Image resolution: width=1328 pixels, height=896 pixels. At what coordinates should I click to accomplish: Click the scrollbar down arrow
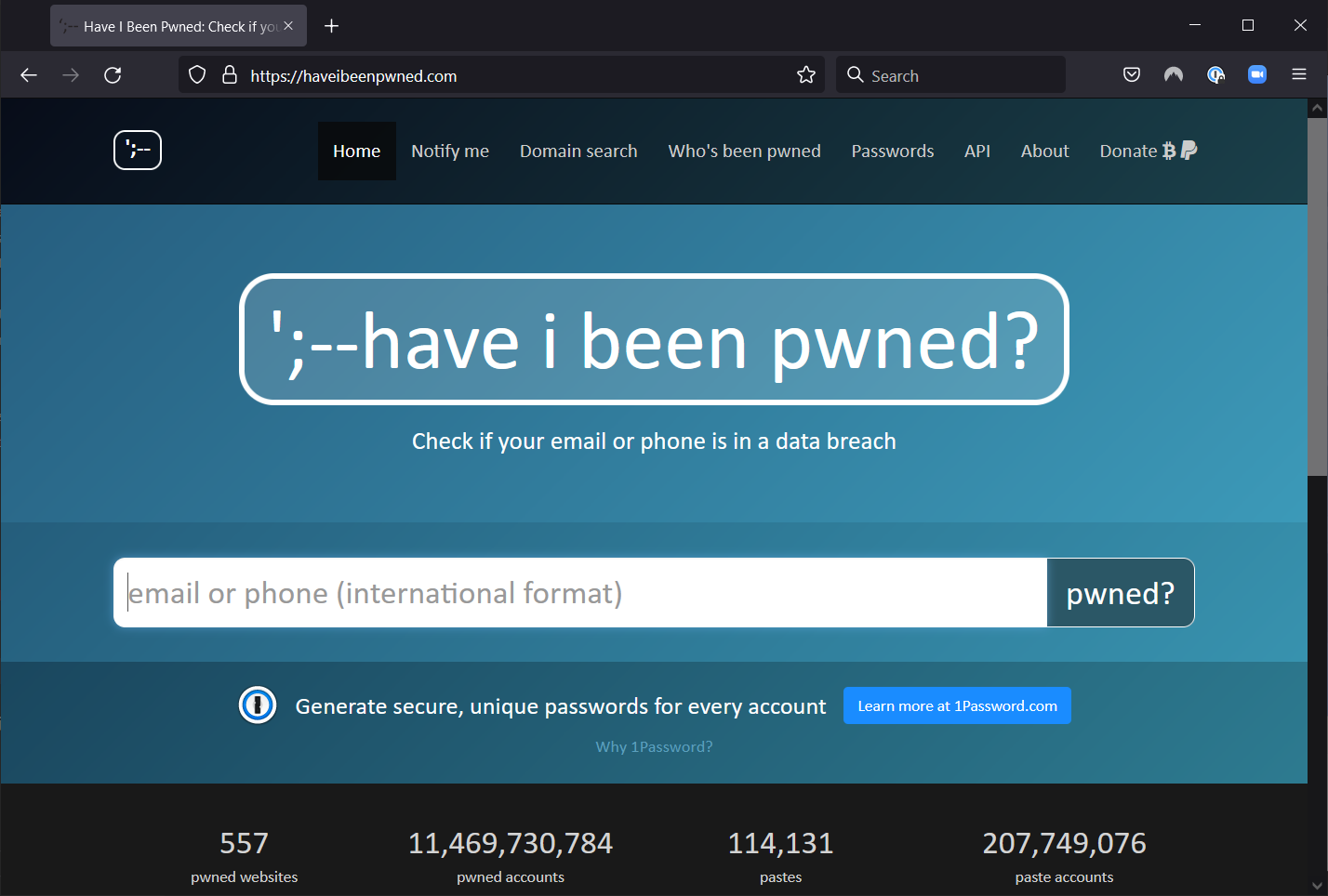coord(1317,885)
